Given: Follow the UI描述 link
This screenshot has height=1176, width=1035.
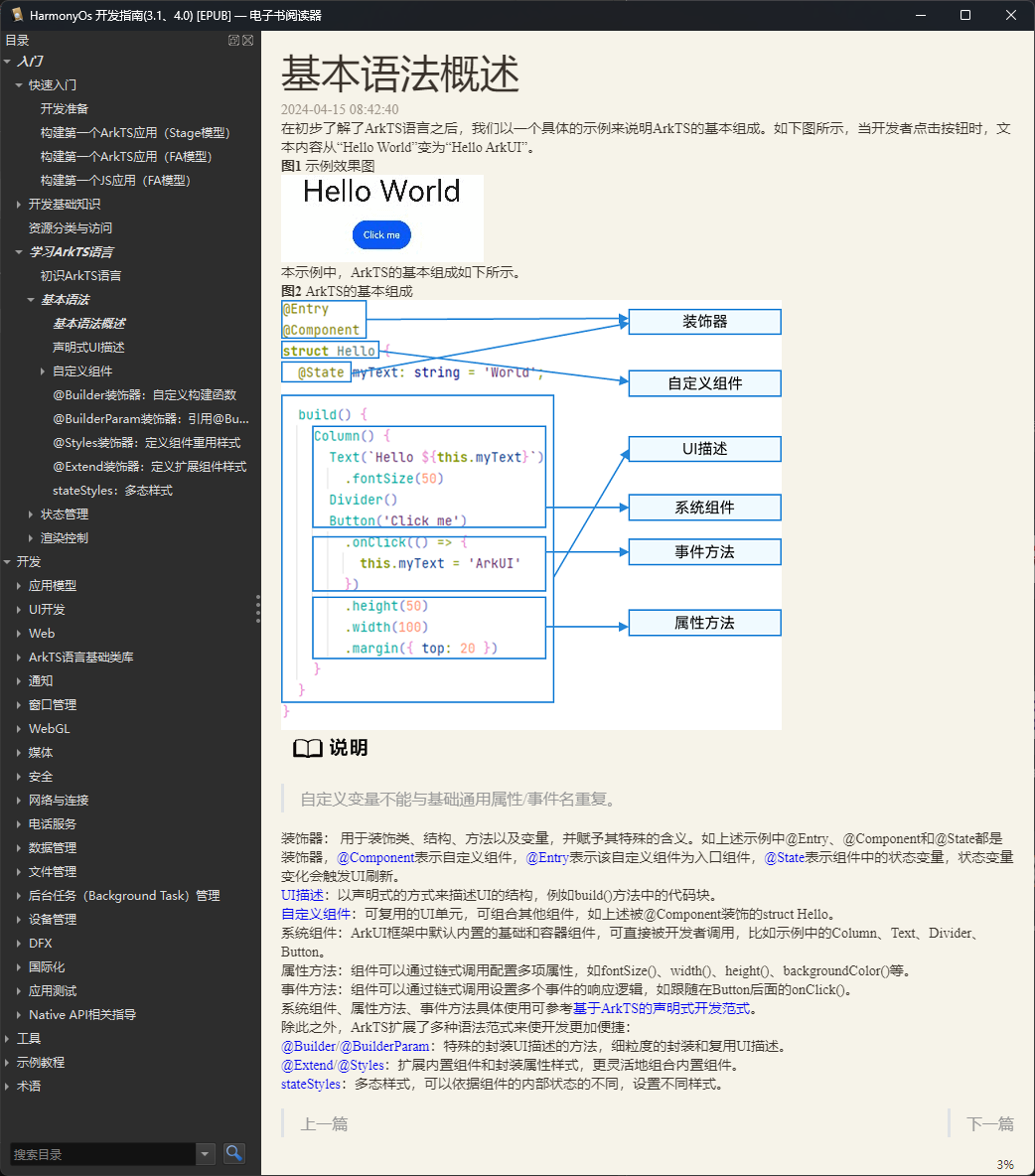Looking at the screenshot, I should (x=302, y=895).
